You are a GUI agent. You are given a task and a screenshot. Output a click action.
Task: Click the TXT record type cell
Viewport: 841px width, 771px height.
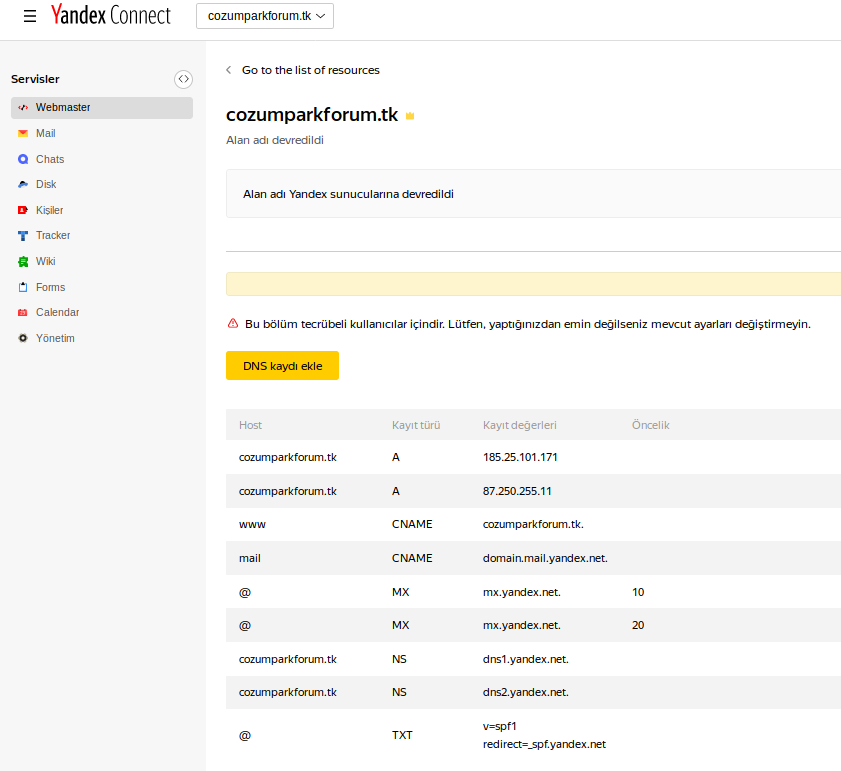click(402, 736)
